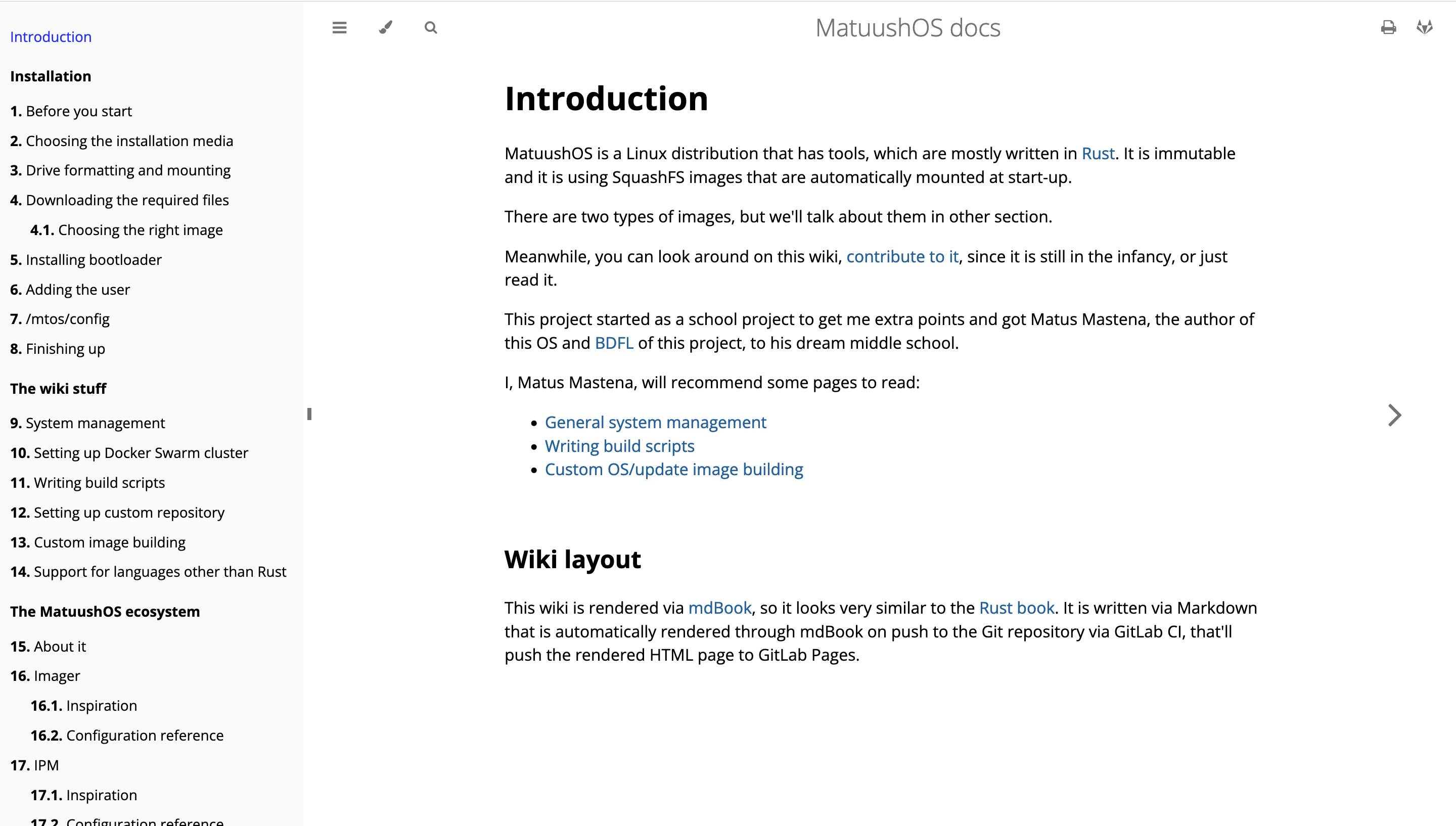The image size is (1456, 826).
Task: Open 4.1 Choosing the right image
Action: pyautogui.click(x=126, y=230)
